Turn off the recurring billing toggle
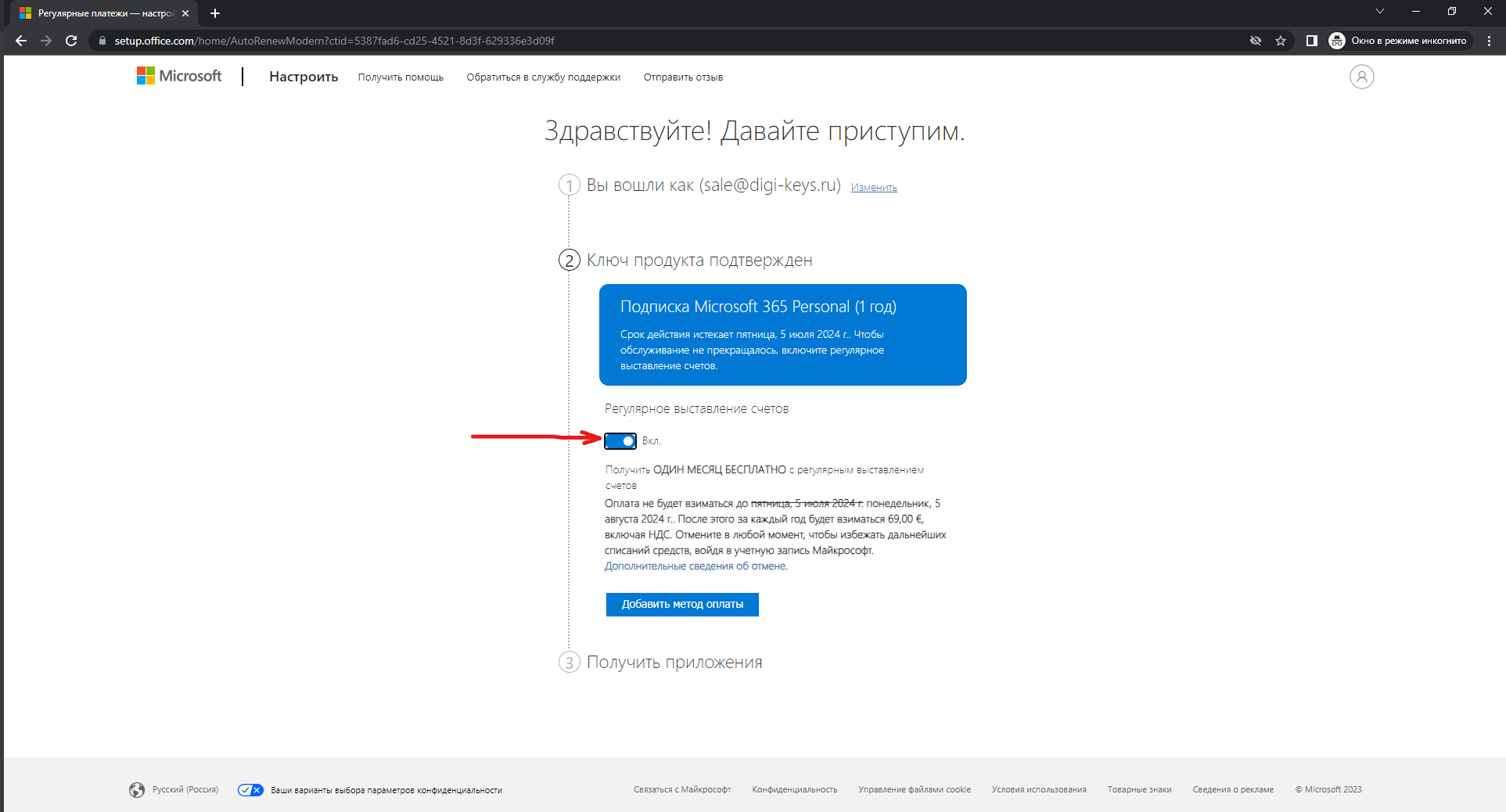 620,441
